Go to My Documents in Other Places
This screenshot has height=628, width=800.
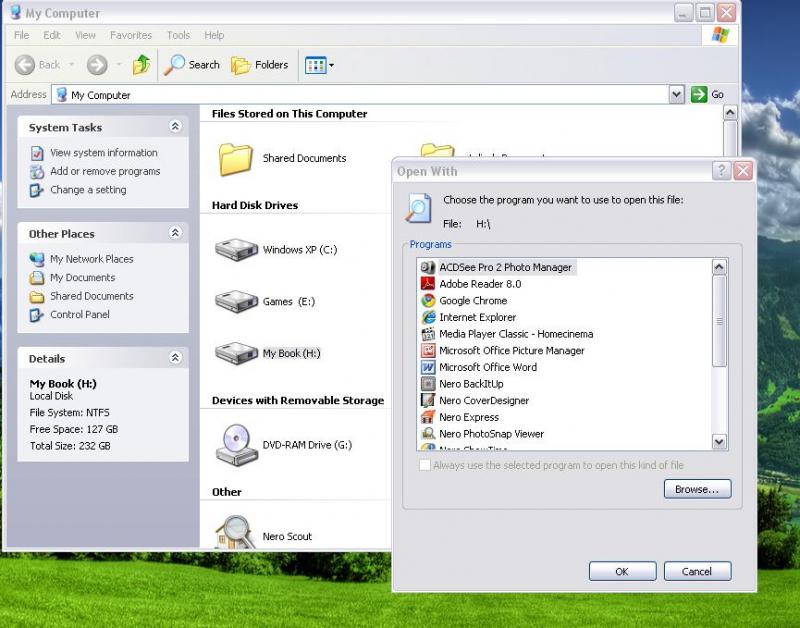click(x=82, y=278)
